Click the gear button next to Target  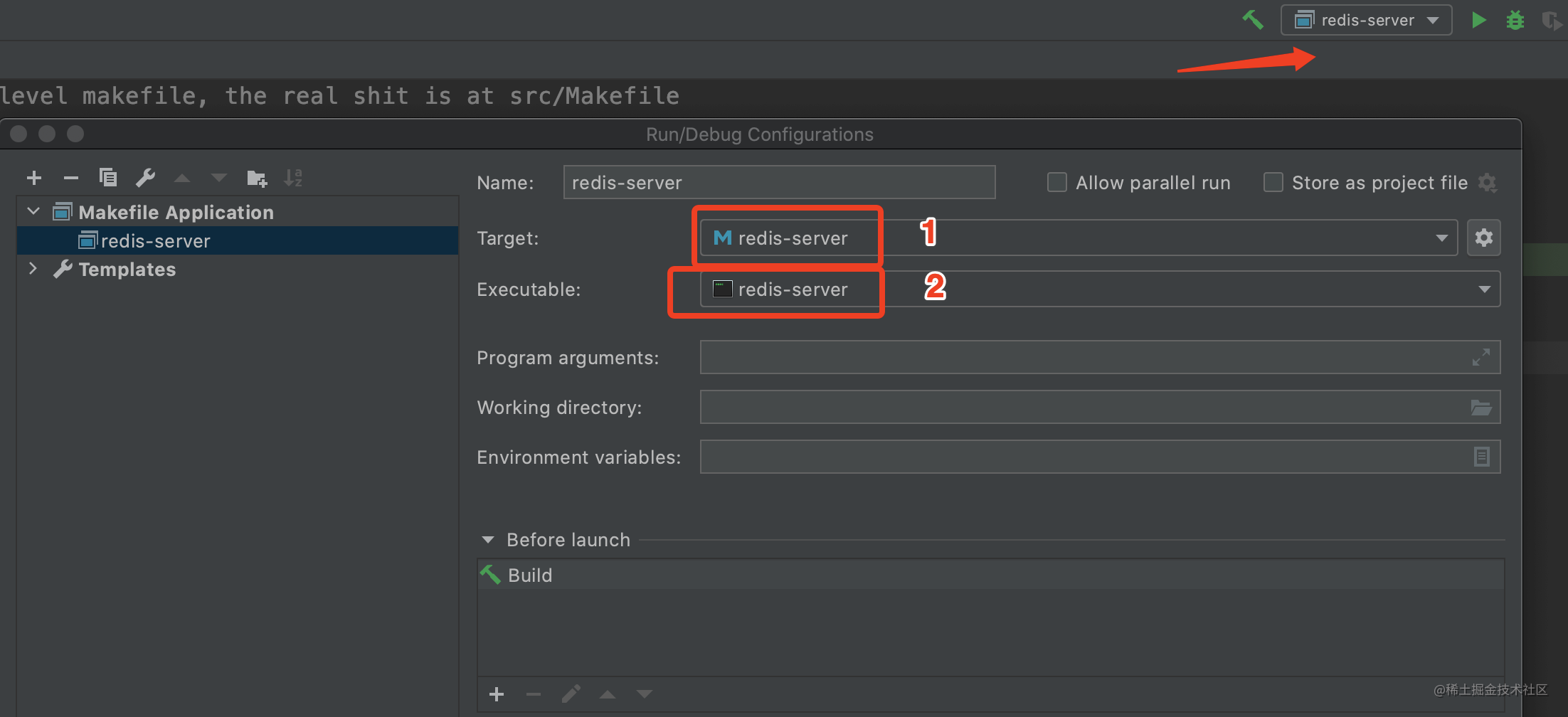(1484, 238)
